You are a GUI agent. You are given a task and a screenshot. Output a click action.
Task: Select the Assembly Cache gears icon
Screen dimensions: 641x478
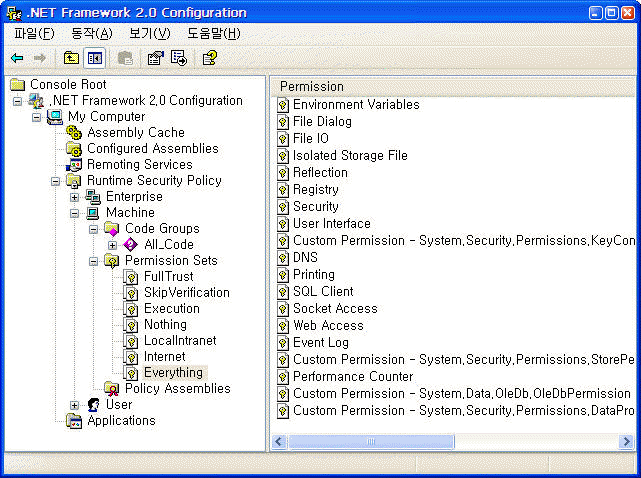(74, 132)
